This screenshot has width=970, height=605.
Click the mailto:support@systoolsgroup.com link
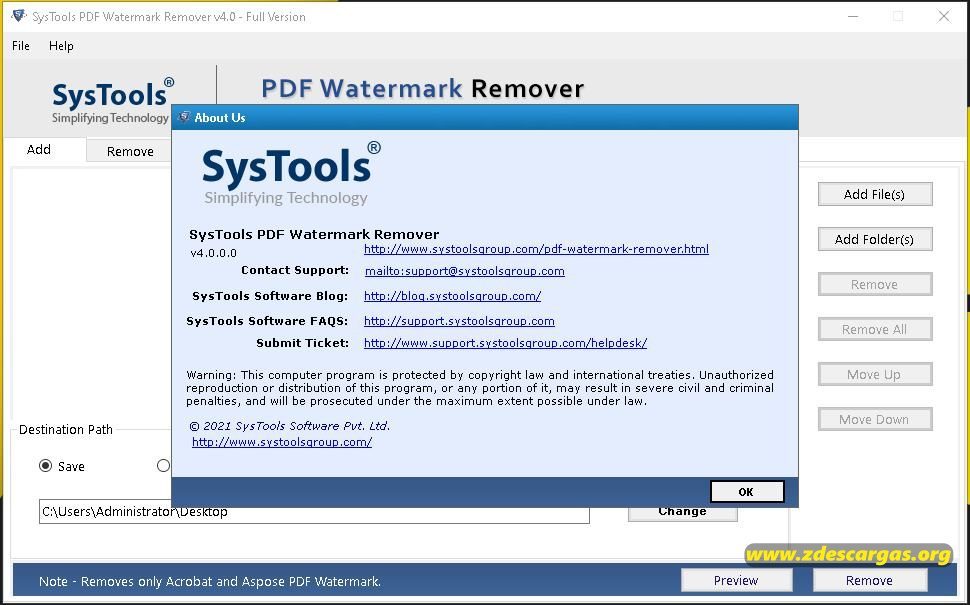pos(465,271)
